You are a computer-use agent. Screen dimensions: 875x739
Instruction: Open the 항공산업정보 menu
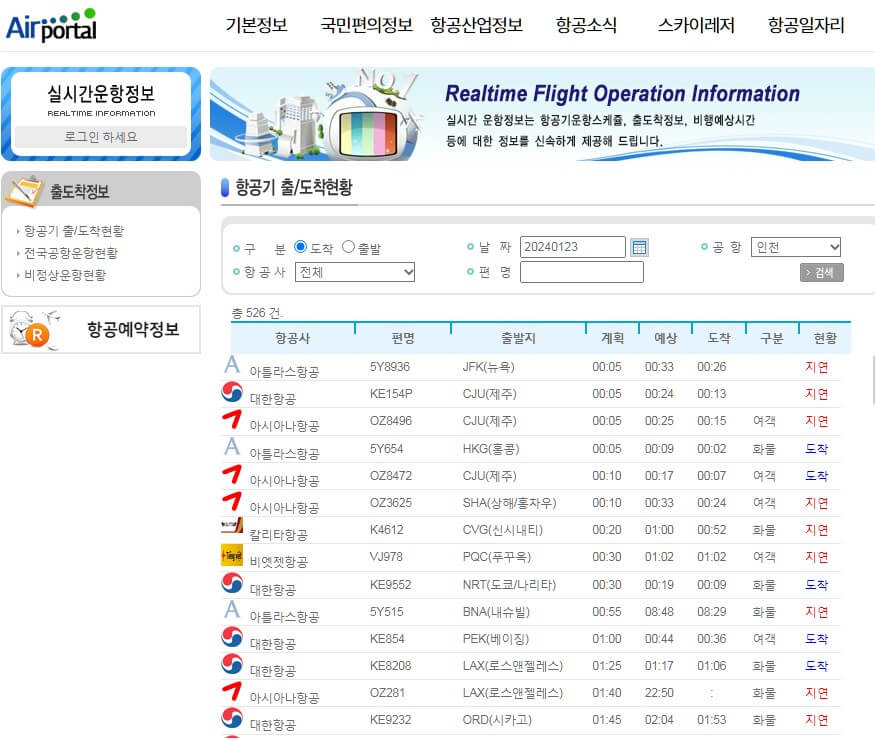coord(477,25)
